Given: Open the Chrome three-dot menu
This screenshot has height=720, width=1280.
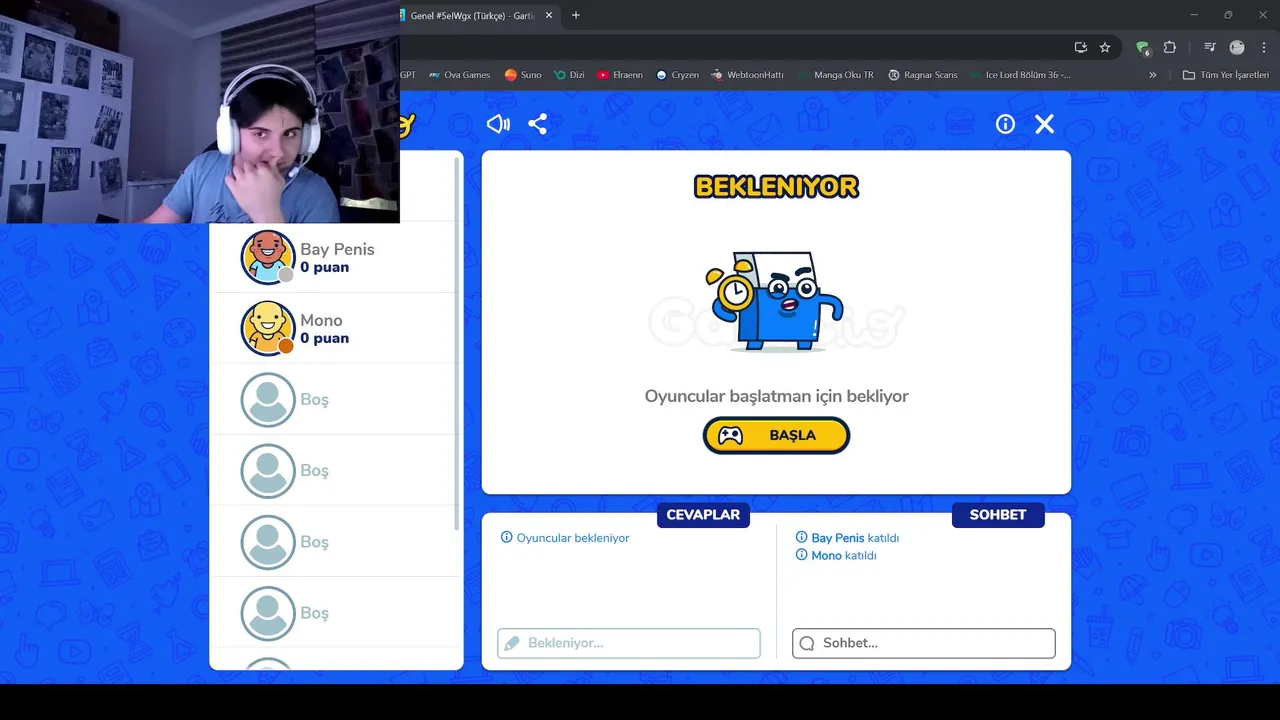Looking at the screenshot, I should point(1265,47).
